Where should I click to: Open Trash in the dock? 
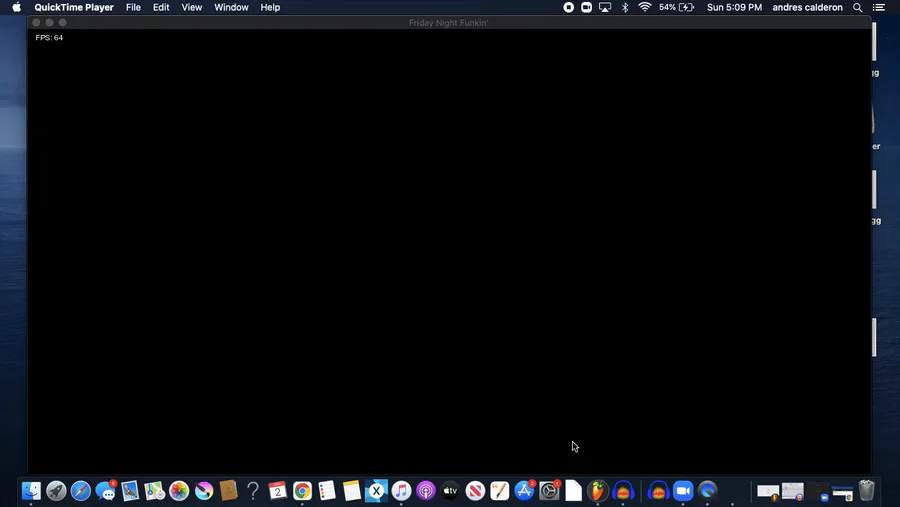pyautogui.click(x=867, y=491)
